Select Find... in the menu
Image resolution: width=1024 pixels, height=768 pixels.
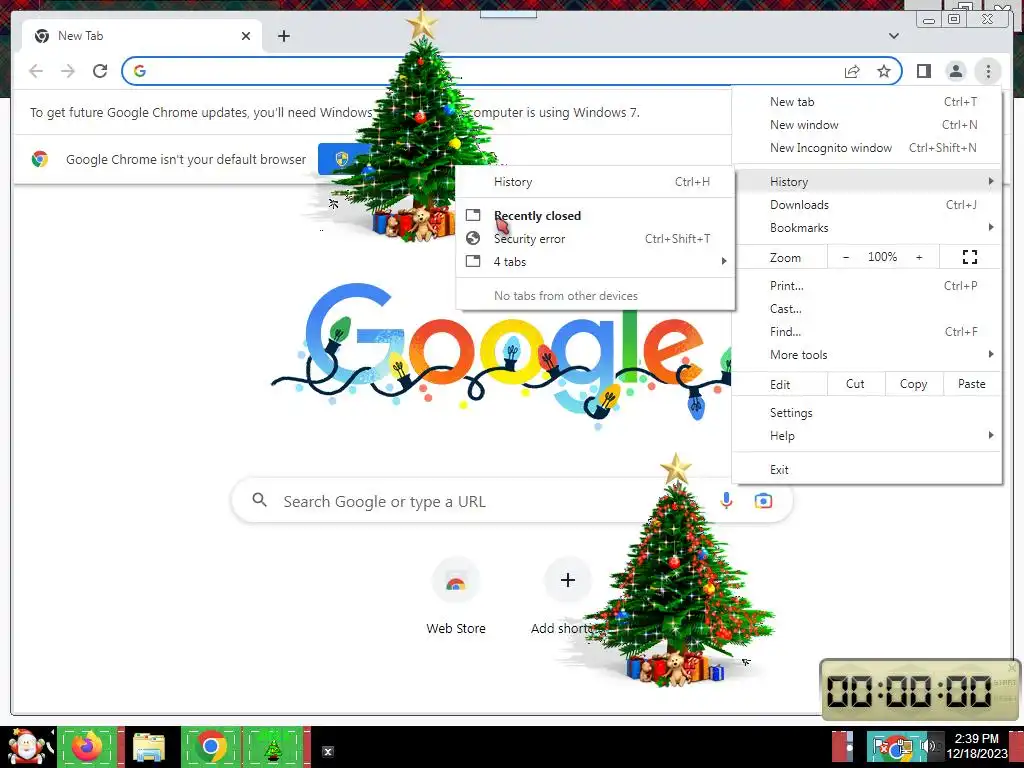[x=867, y=332]
